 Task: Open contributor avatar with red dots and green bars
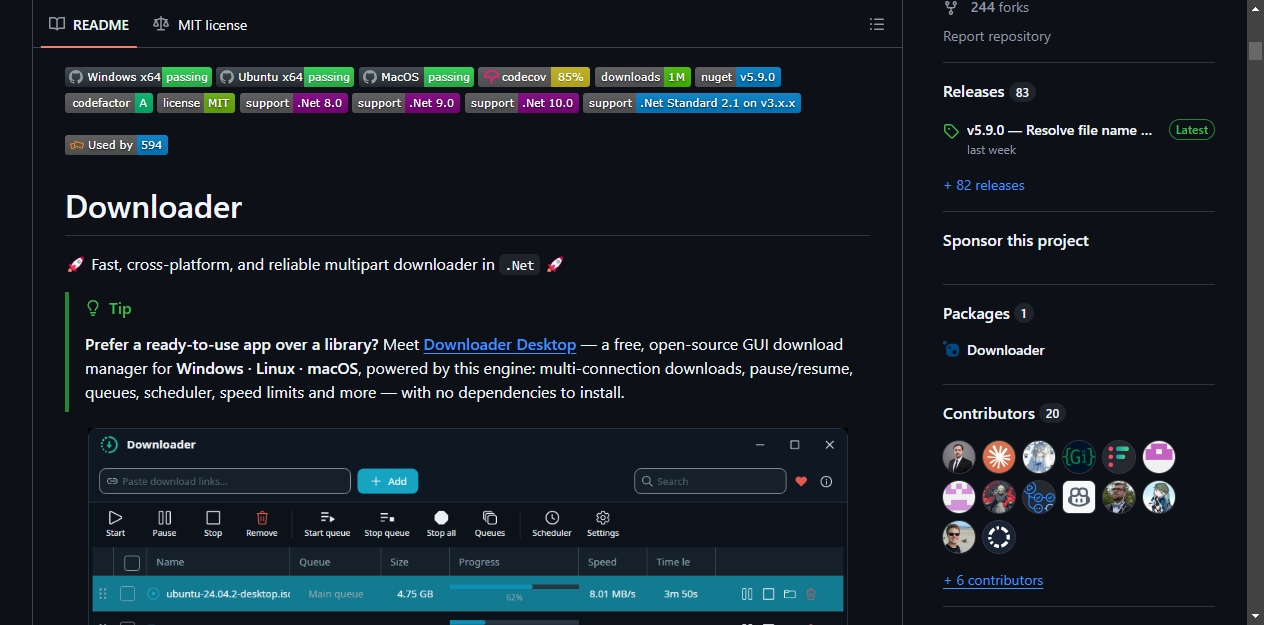click(x=1119, y=457)
